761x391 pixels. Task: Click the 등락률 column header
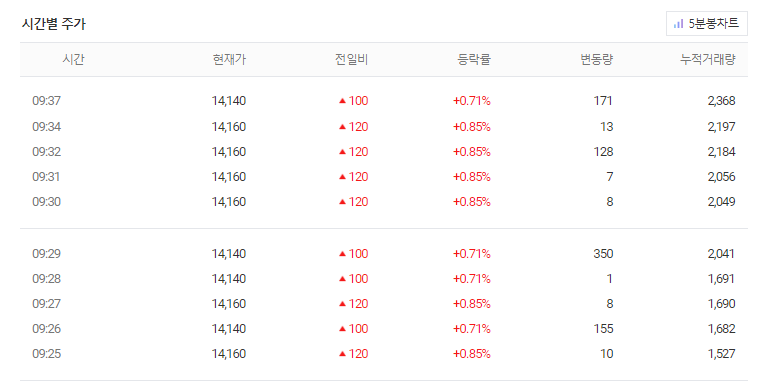point(474,60)
